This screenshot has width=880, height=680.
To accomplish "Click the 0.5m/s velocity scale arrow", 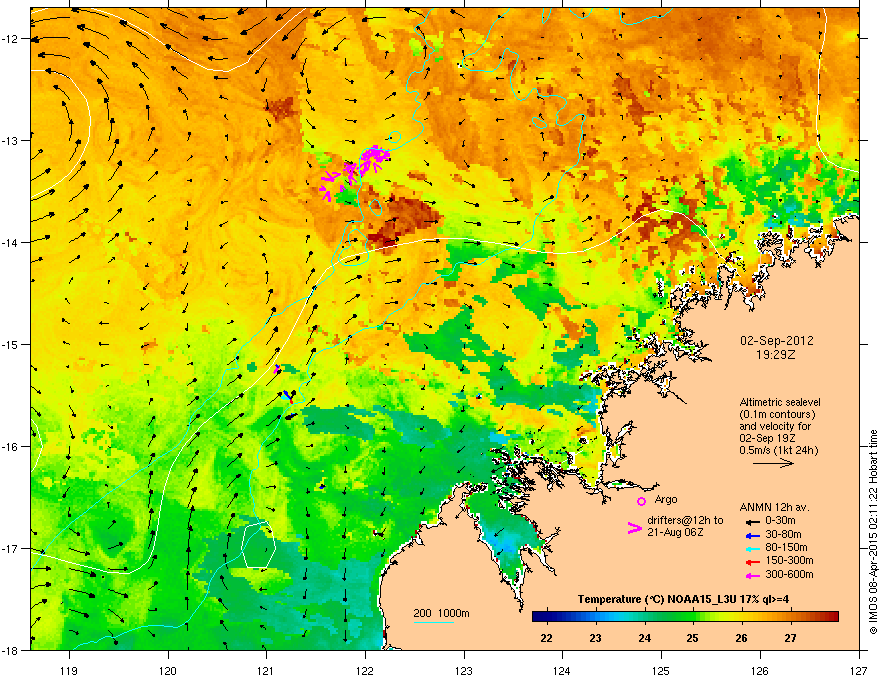I will 773,463.
